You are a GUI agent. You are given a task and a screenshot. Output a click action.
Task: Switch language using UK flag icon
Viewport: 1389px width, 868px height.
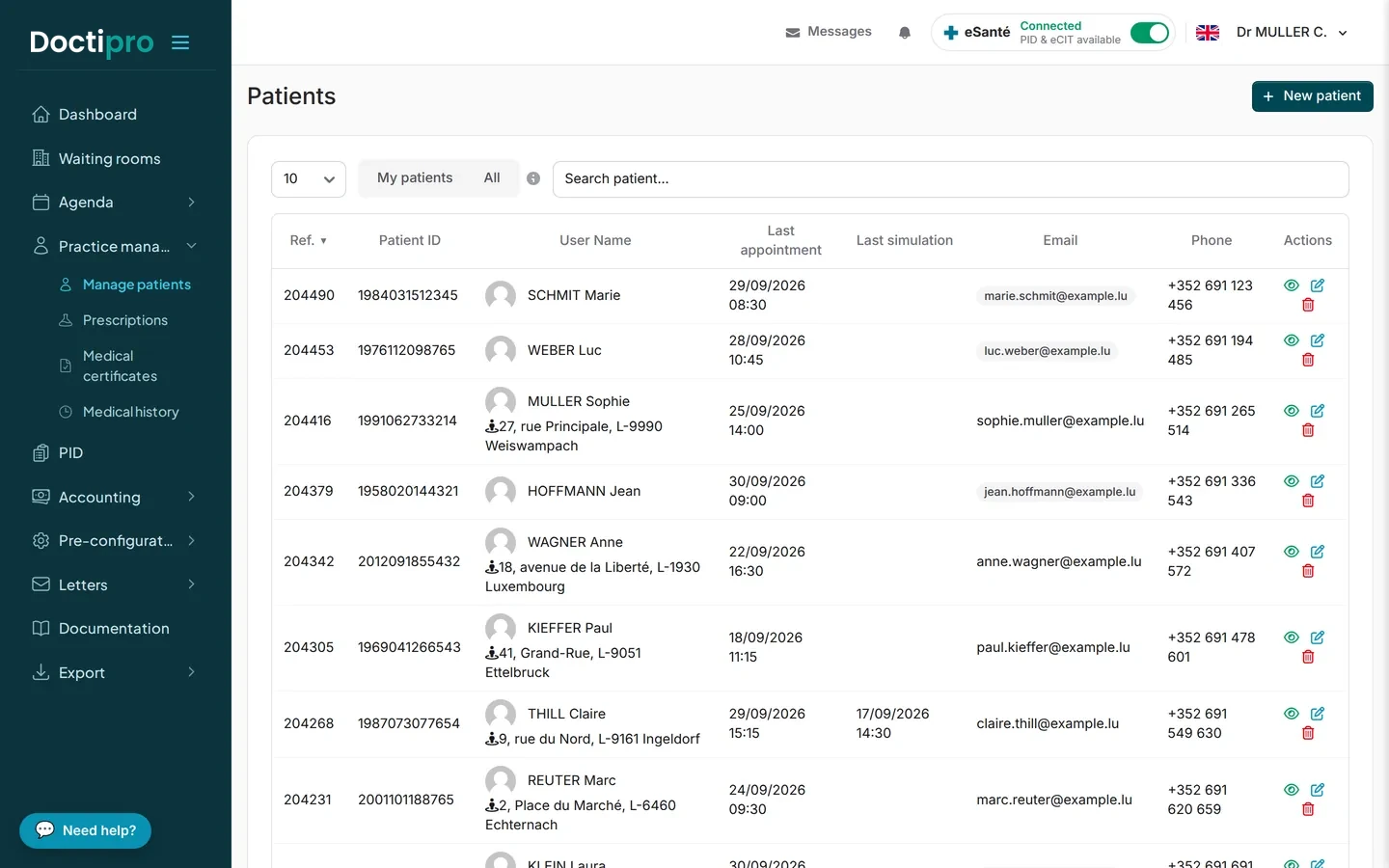pos(1208,33)
